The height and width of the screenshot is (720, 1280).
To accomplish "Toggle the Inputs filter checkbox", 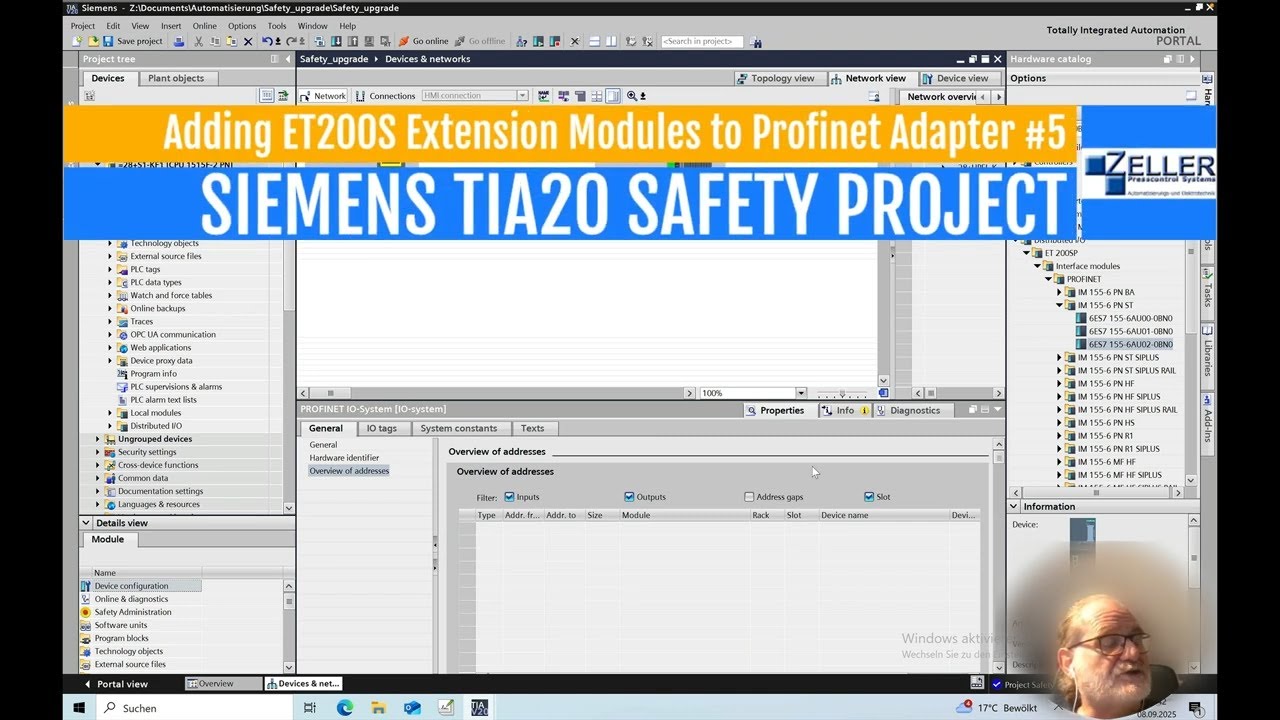I will [x=510, y=496].
